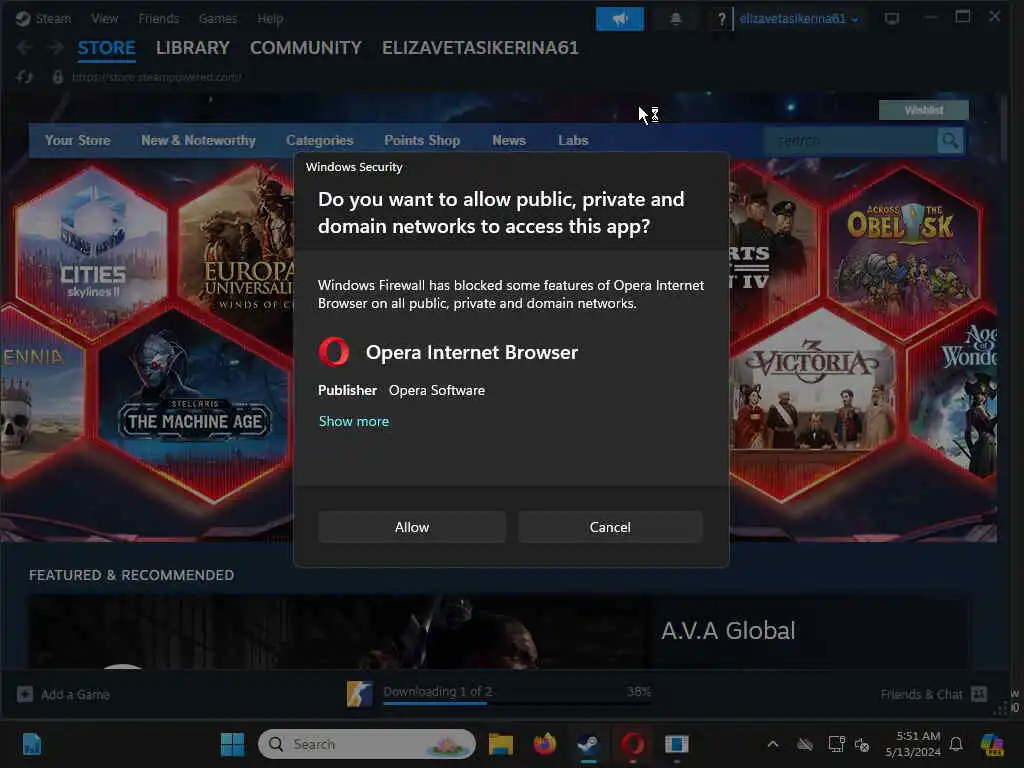1024x768 pixels.
Task: Open Friends & Chat list icon
Action: click(978, 694)
